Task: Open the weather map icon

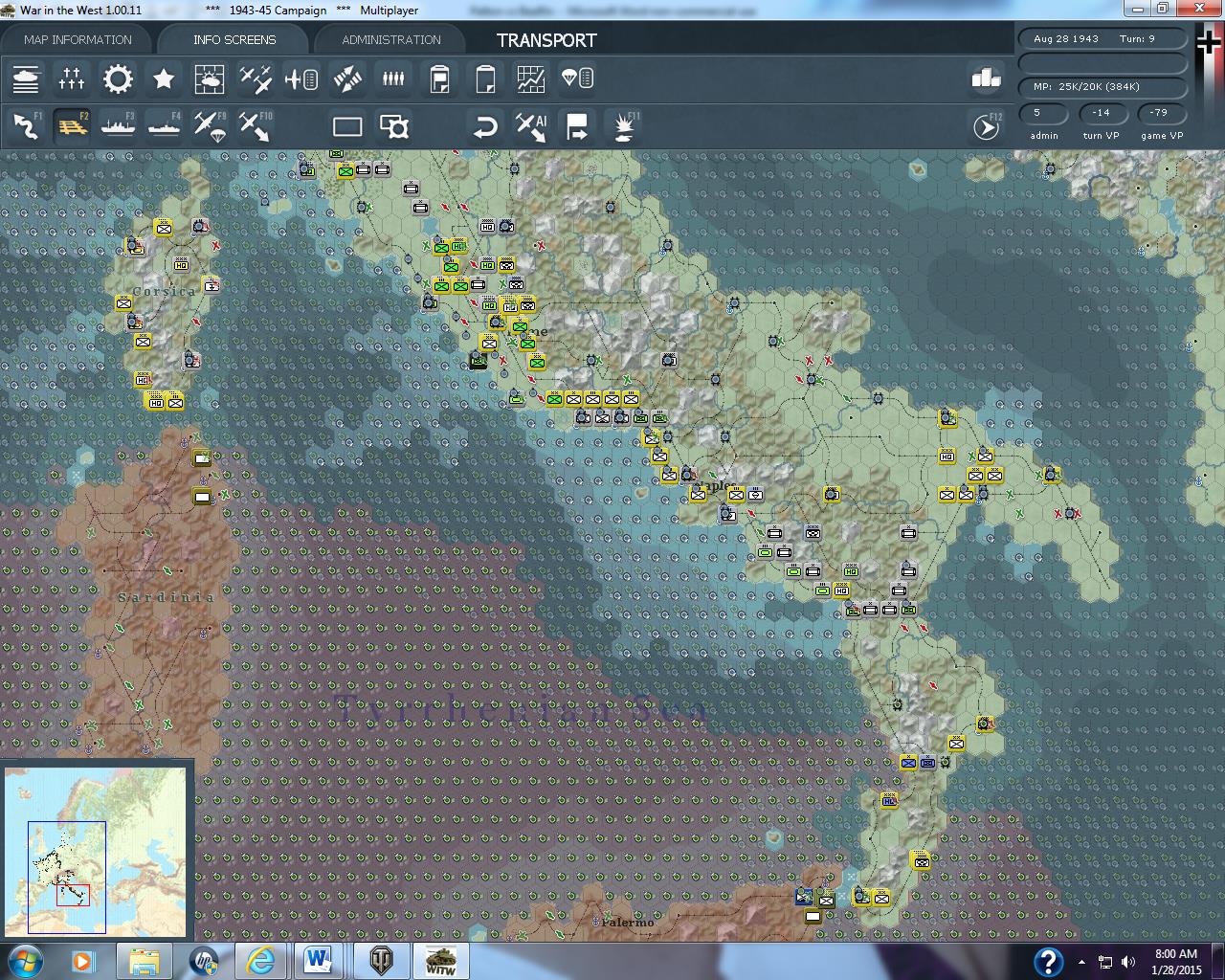Action: pyautogui.click(x=210, y=78)
